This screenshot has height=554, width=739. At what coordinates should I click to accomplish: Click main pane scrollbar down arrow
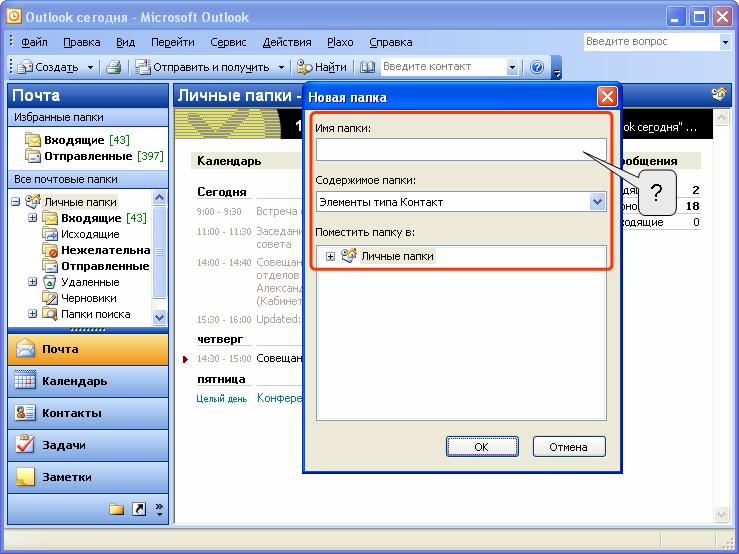[722, 514]
